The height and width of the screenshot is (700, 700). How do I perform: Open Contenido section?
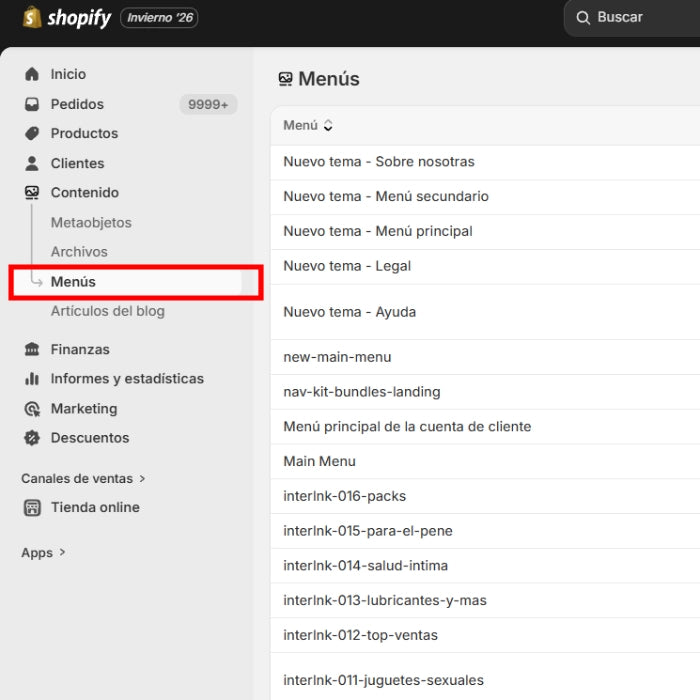pyautogui.click(x=85, y=193)
